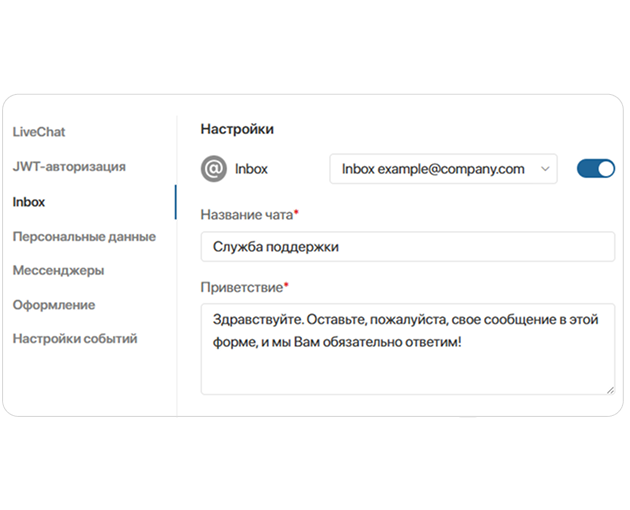Viewport: 630px width, 510px height.
Task: Open the Мессенджеры section
Action: (x=59, y=270)
